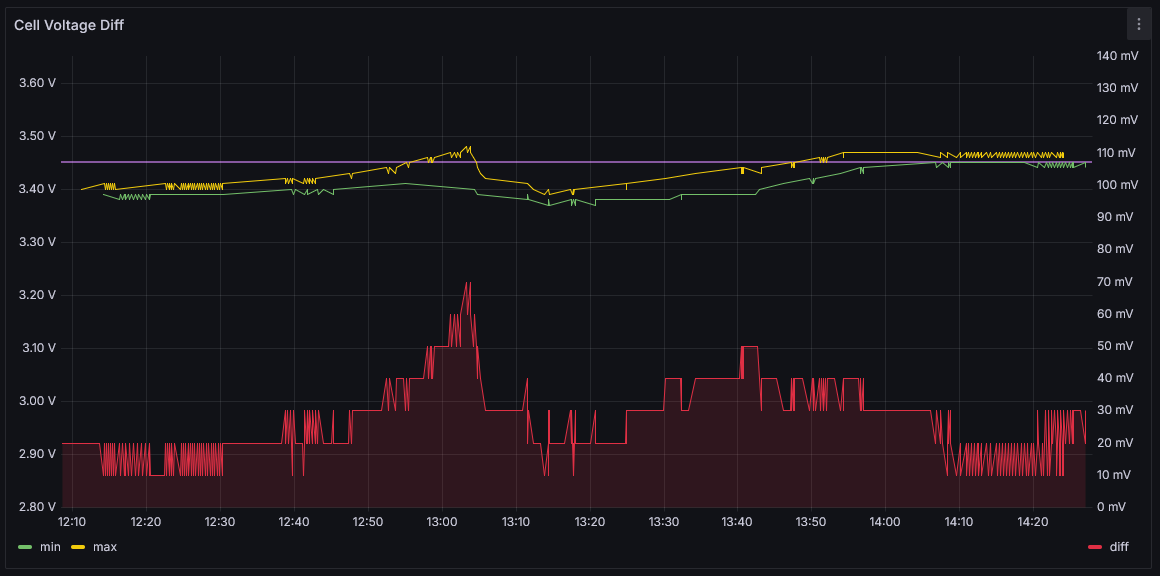This screenshot has height=576, width=1160.
Task: Click the green min color swatch
Action: [x=25, y=547]
